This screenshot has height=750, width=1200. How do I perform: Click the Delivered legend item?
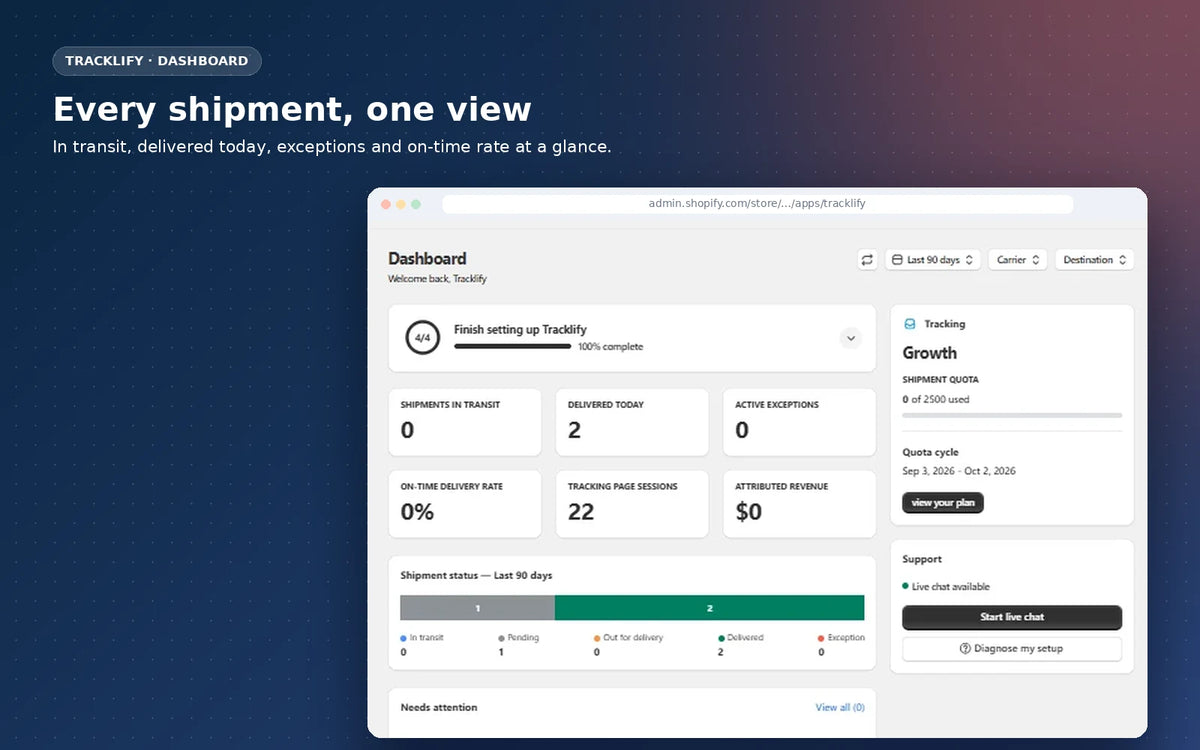741,644
